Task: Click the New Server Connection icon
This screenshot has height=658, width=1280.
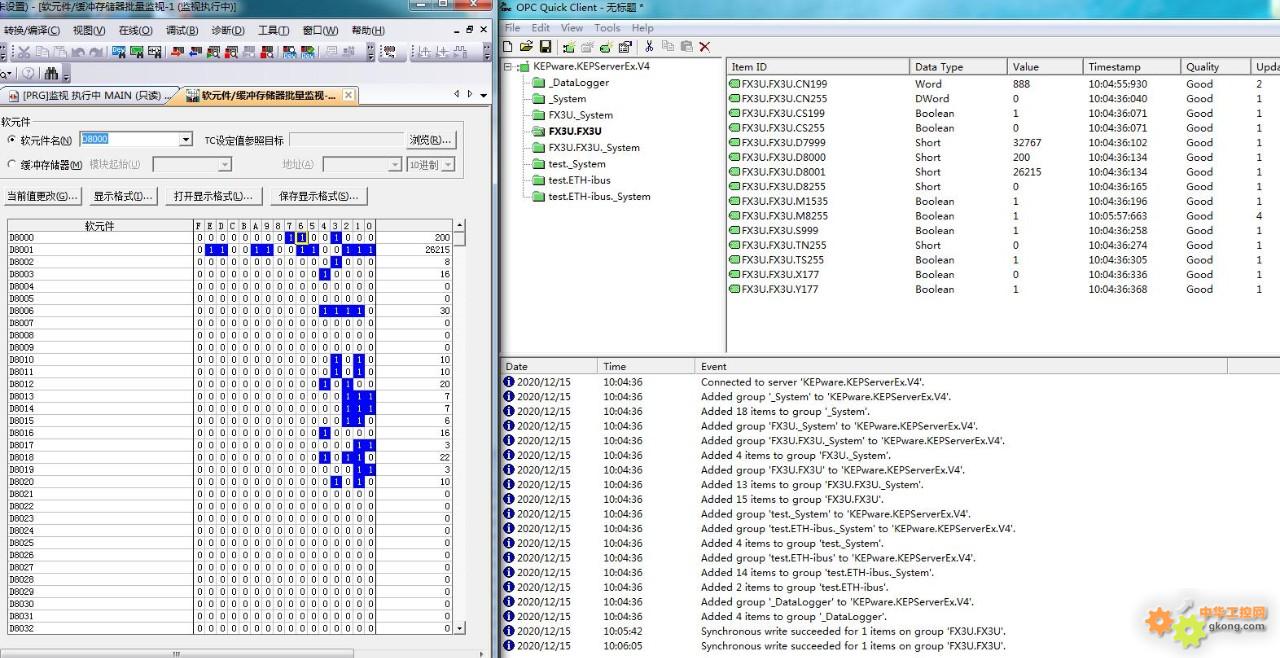Action: [569, 47]
